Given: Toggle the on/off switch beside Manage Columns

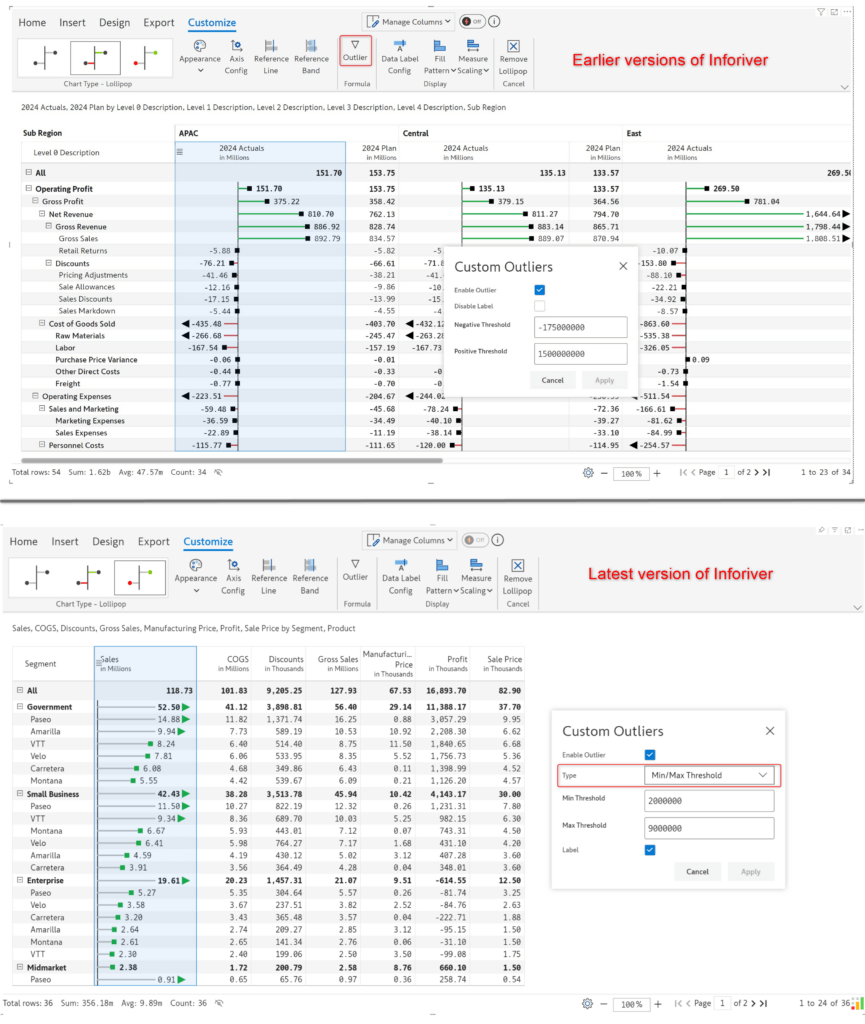Looking at the screenshot, I should click(470, 21).
